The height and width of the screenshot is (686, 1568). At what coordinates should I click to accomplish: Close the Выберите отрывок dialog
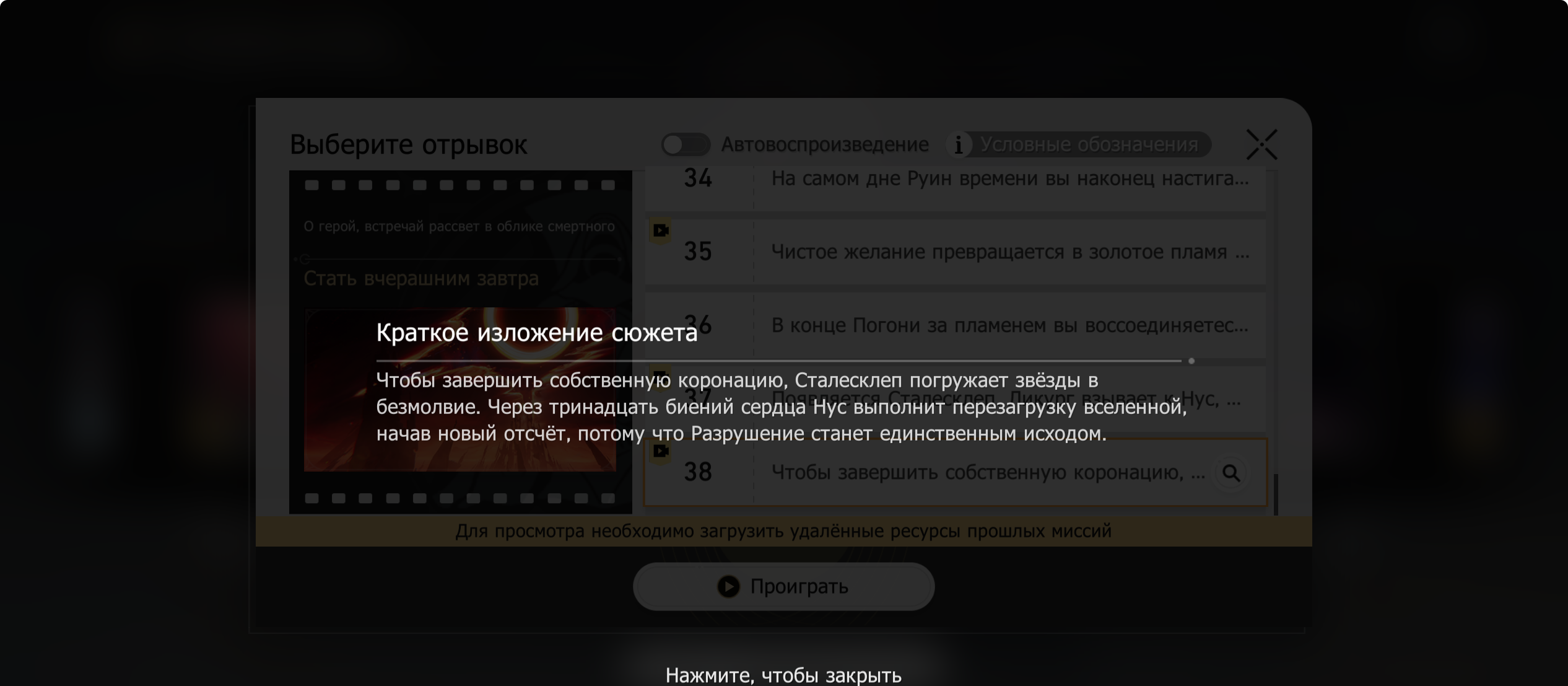[1261, 144]
